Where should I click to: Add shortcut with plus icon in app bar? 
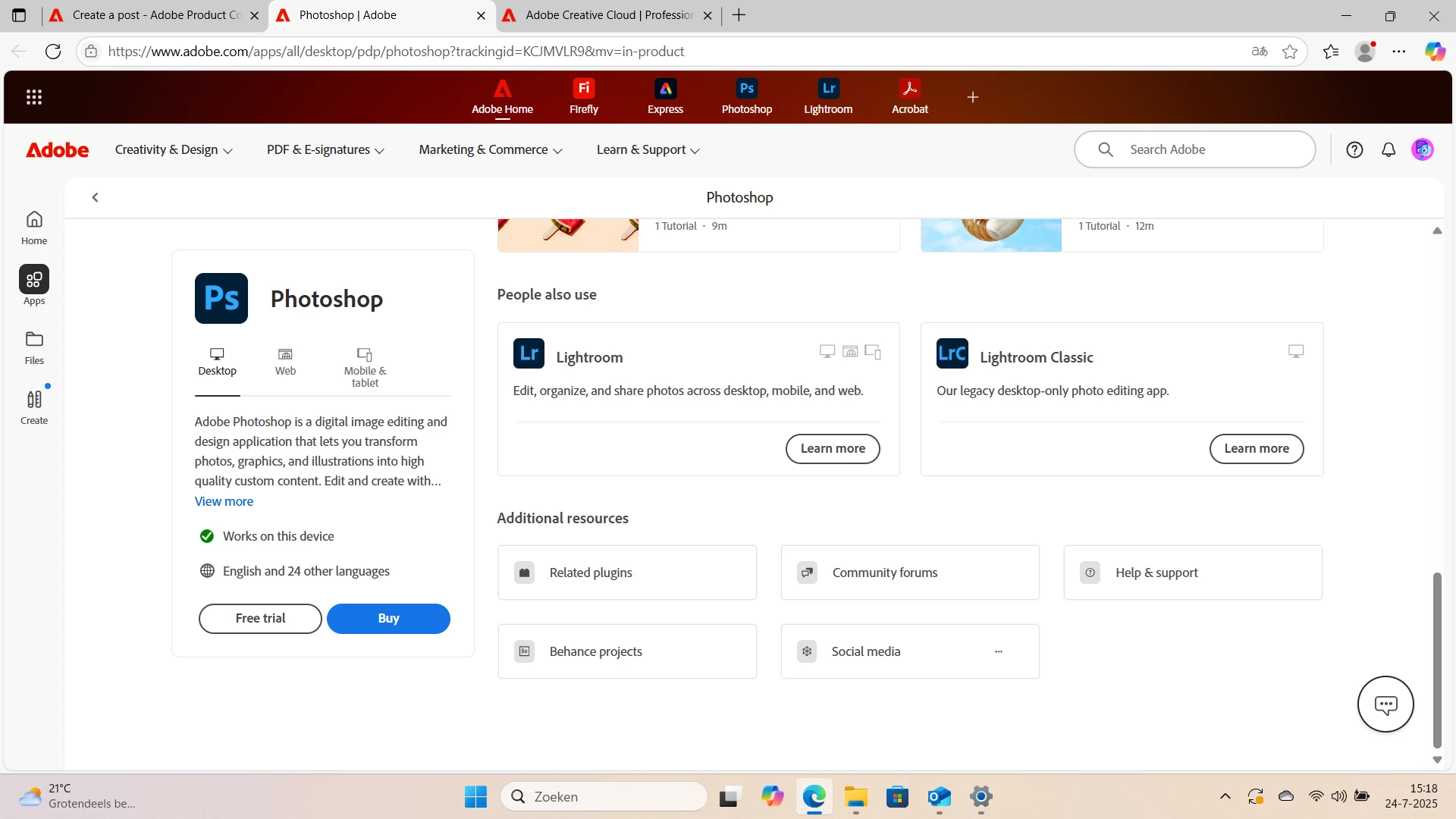(x=972, y=97)
